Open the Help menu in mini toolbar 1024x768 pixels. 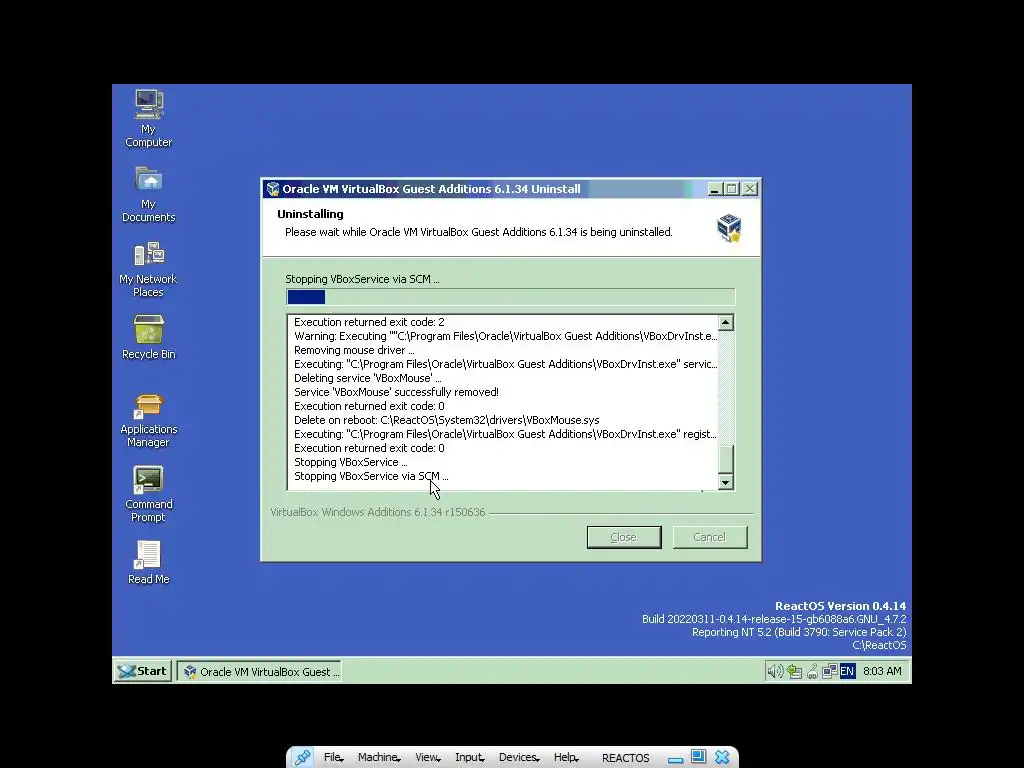(x=566, y=758)
